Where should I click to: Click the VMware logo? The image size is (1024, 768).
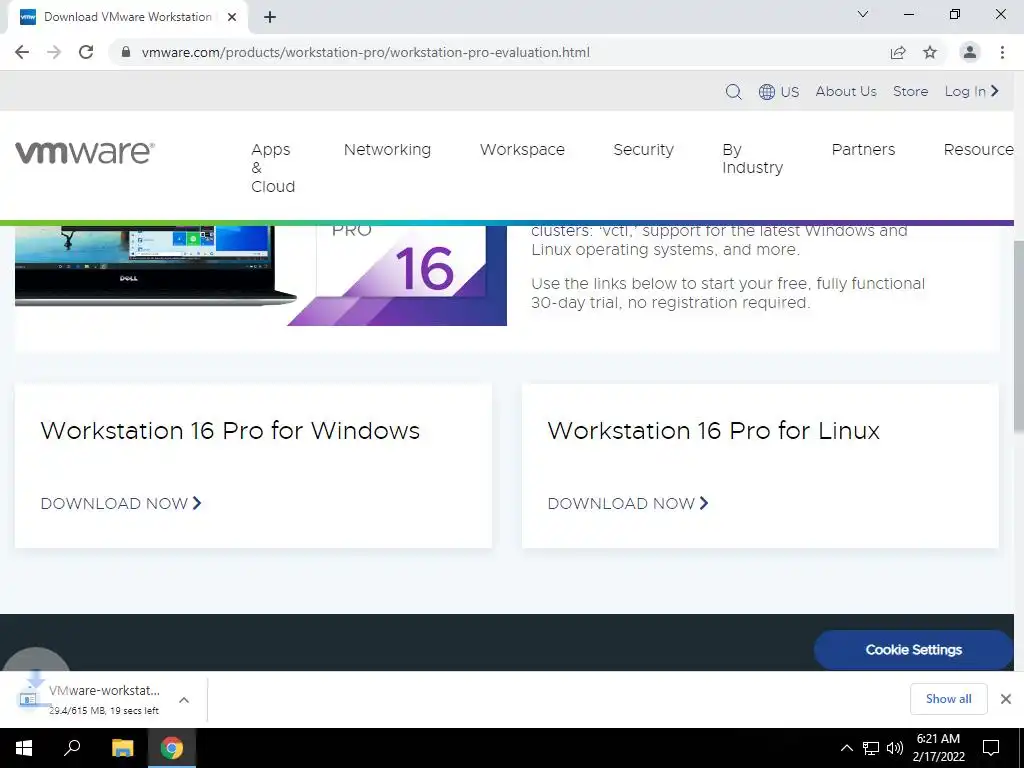pos(85,152)
